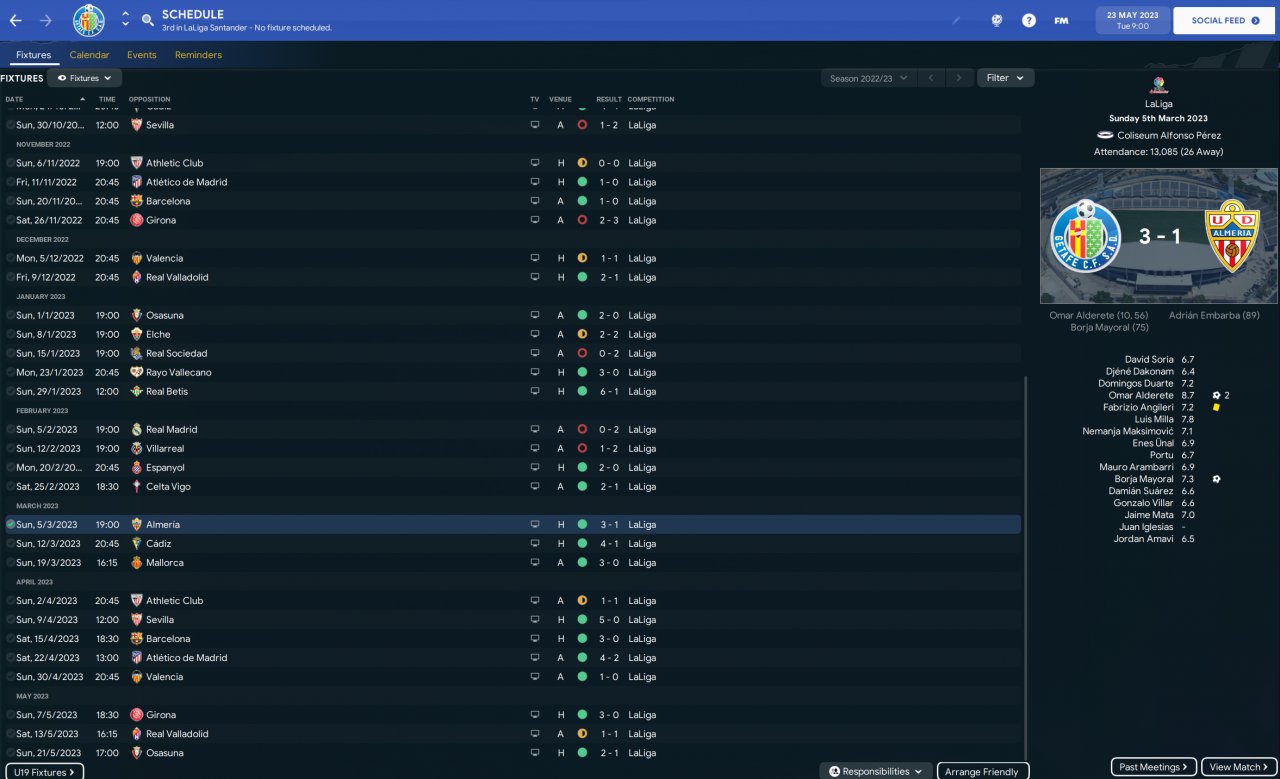Open Borja Mayoral in the ratings list
1280x779 pixels.
pyautogui.click(x=1146, y=479)
